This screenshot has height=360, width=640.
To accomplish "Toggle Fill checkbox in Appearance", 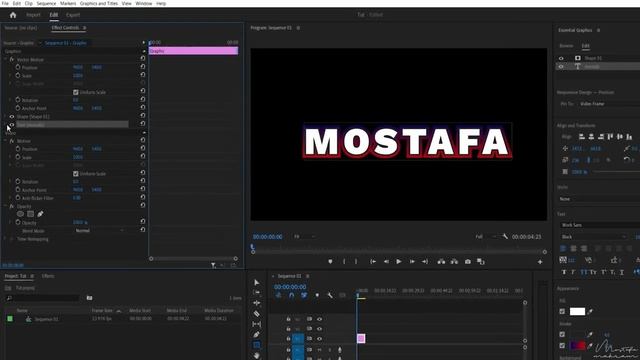I will pyautogui.click(x=562, y=311).
